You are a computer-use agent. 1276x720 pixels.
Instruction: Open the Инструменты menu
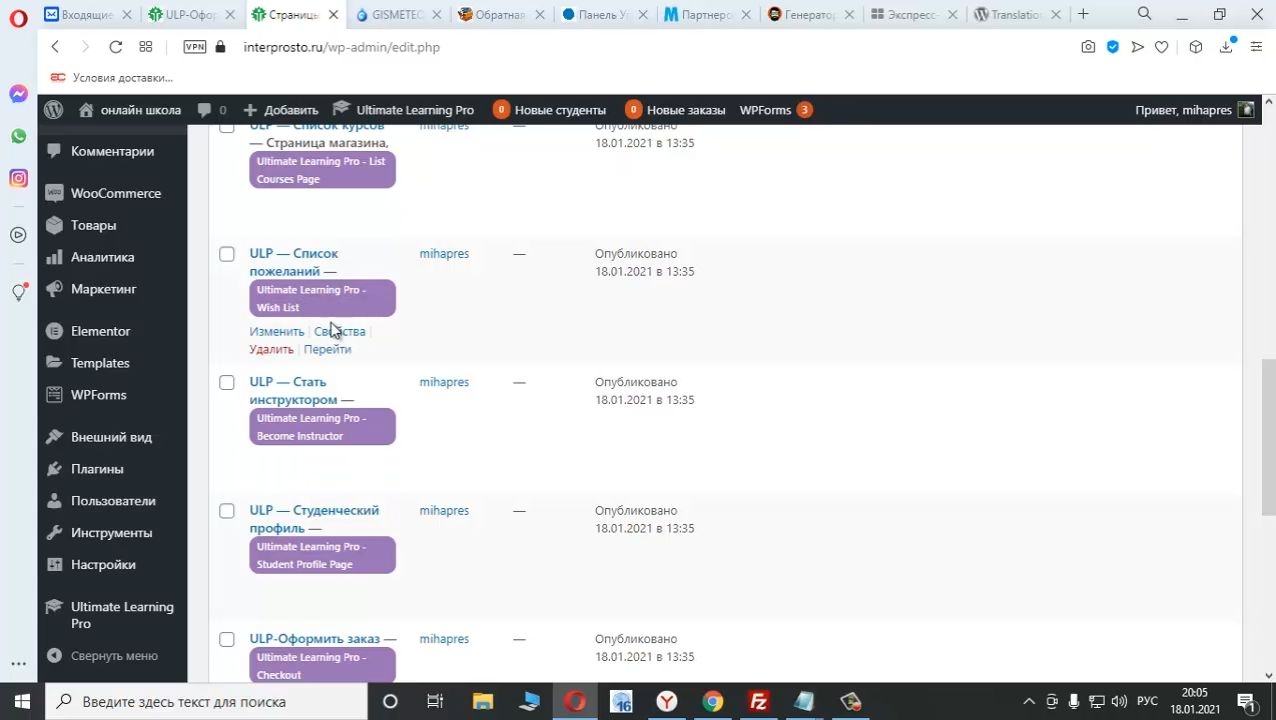(112, 533)
